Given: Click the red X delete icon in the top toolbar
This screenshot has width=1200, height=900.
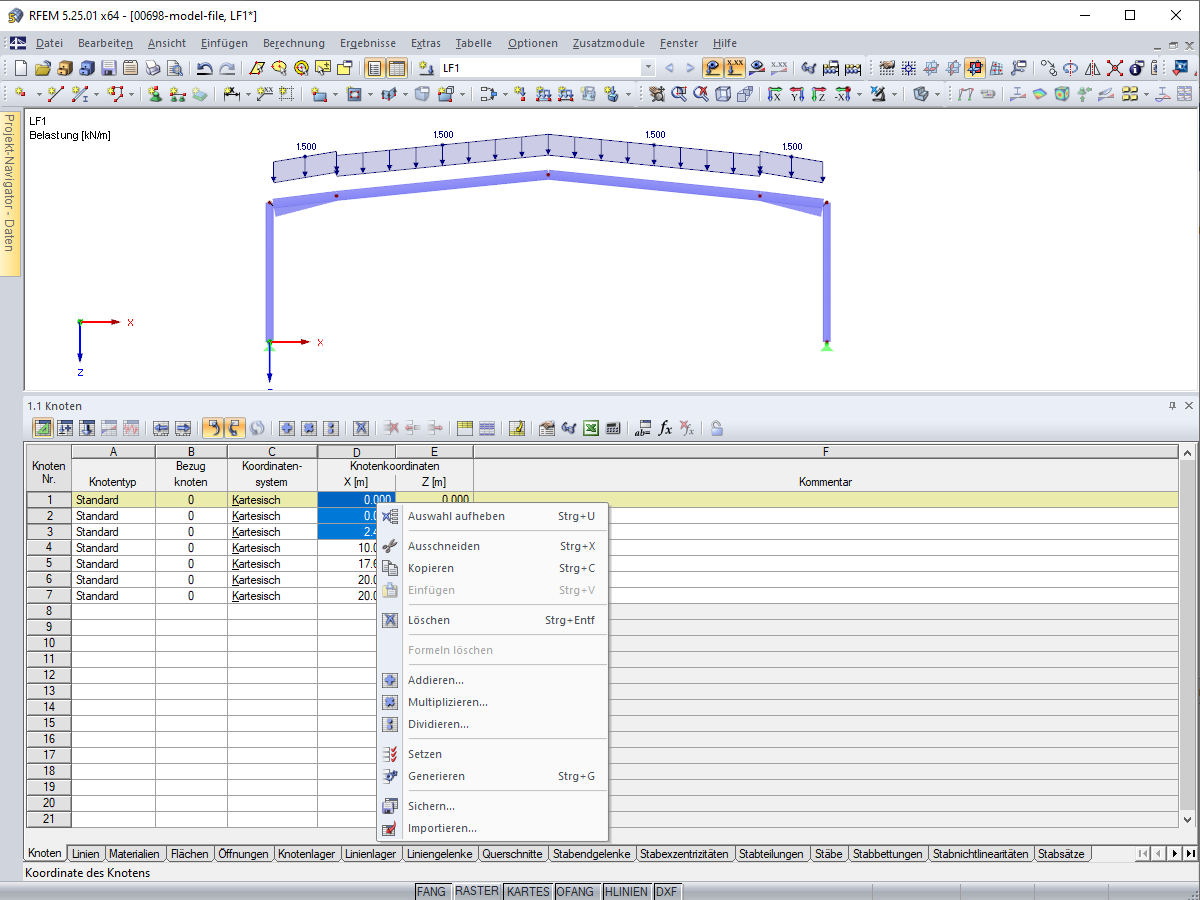Looking at the screenshot, I should pos(1114,68).
